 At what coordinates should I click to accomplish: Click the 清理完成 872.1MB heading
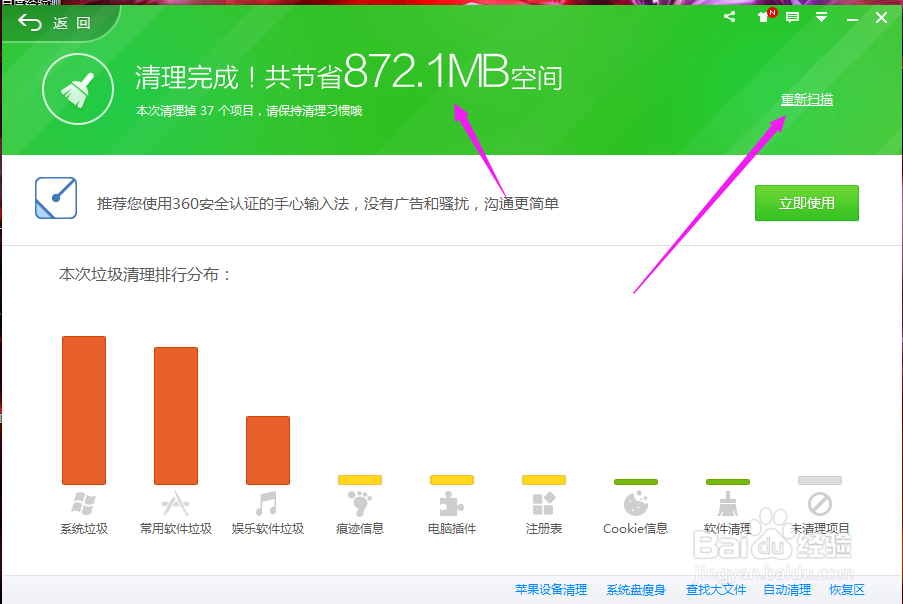(348, 73)
